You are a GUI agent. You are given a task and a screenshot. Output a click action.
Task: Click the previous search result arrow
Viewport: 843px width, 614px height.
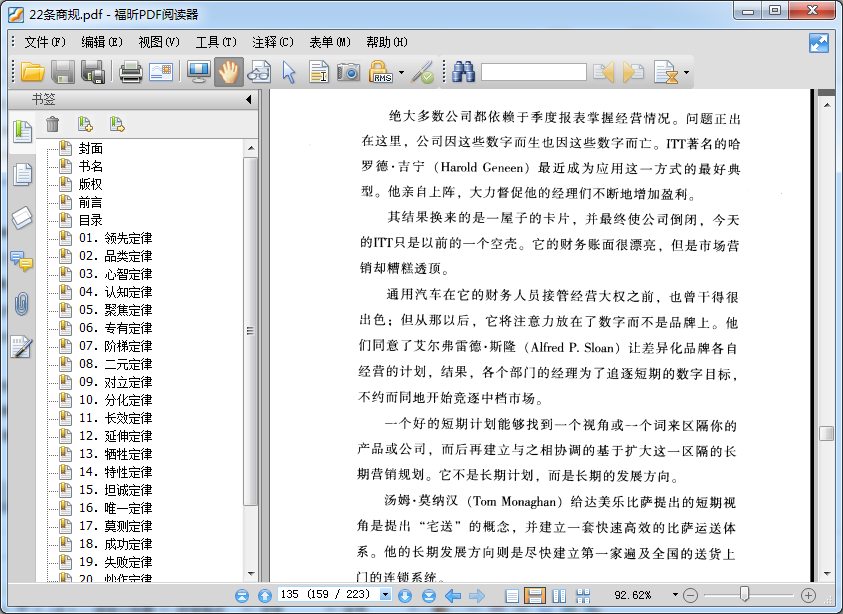tap(604, 72)
